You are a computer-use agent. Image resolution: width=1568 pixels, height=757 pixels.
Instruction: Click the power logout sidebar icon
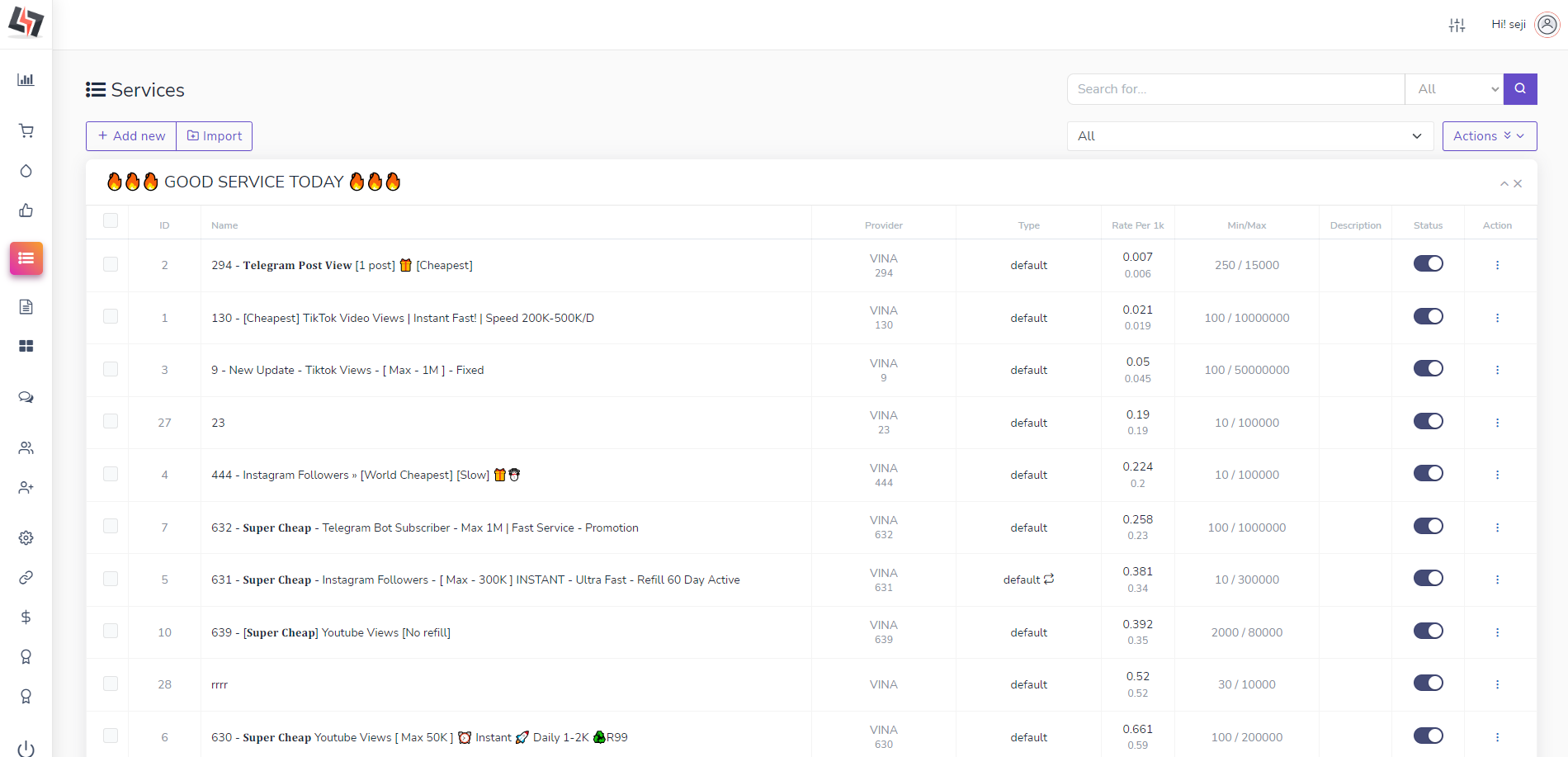(26, 748)
